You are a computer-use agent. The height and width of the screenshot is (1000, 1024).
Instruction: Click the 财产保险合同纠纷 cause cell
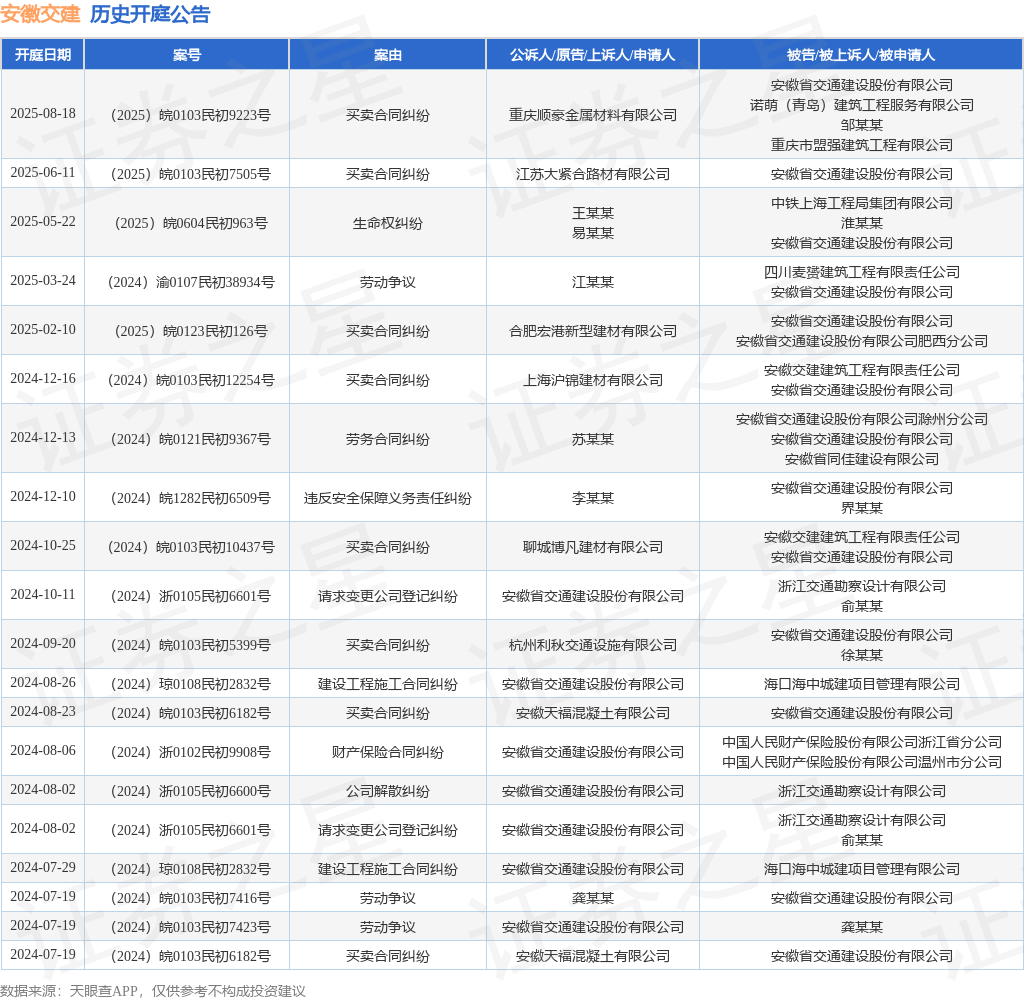pyautogui.click(x=388, y=752)
